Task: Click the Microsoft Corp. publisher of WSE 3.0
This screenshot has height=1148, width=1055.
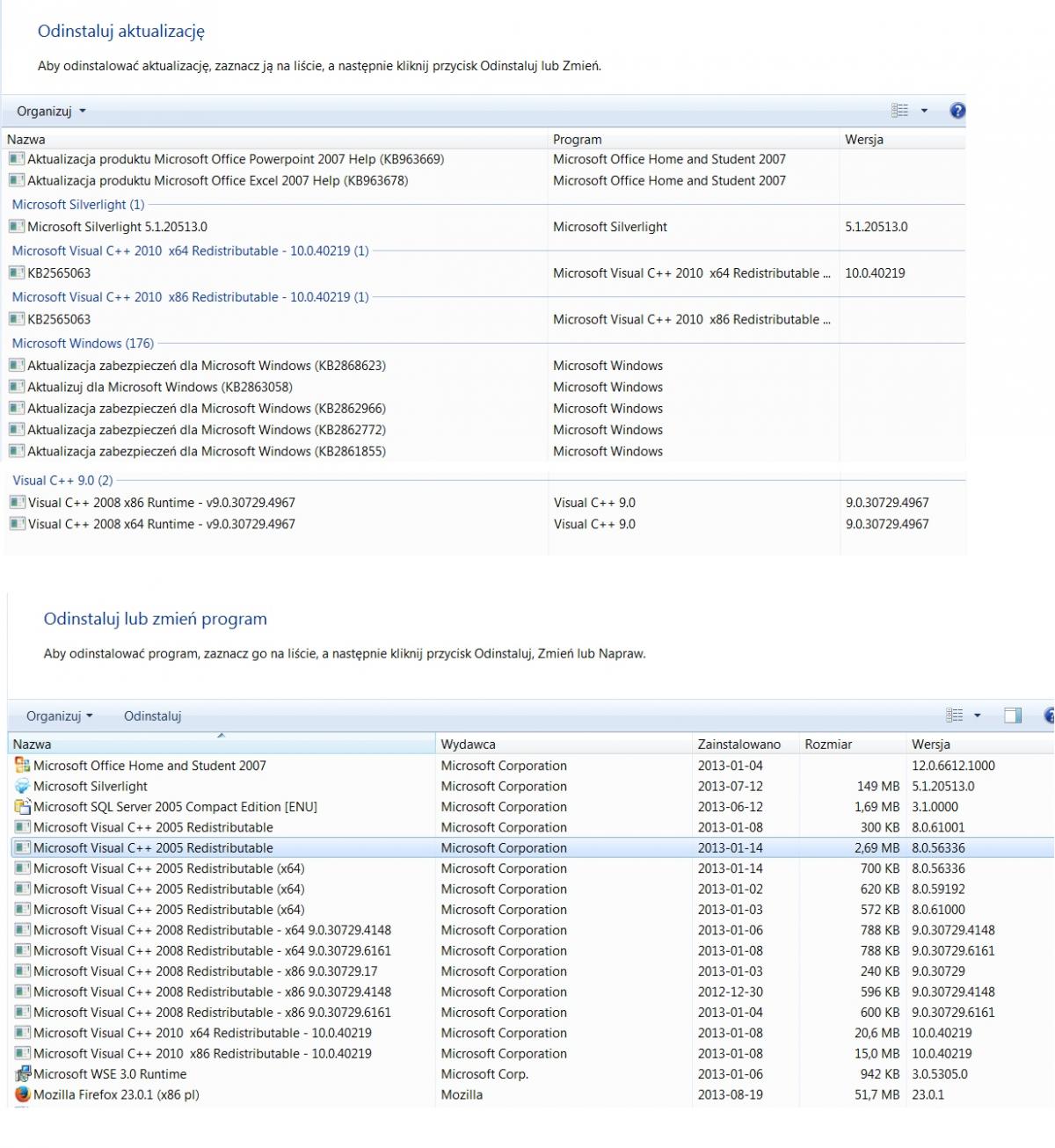Action: [484, 1074]
